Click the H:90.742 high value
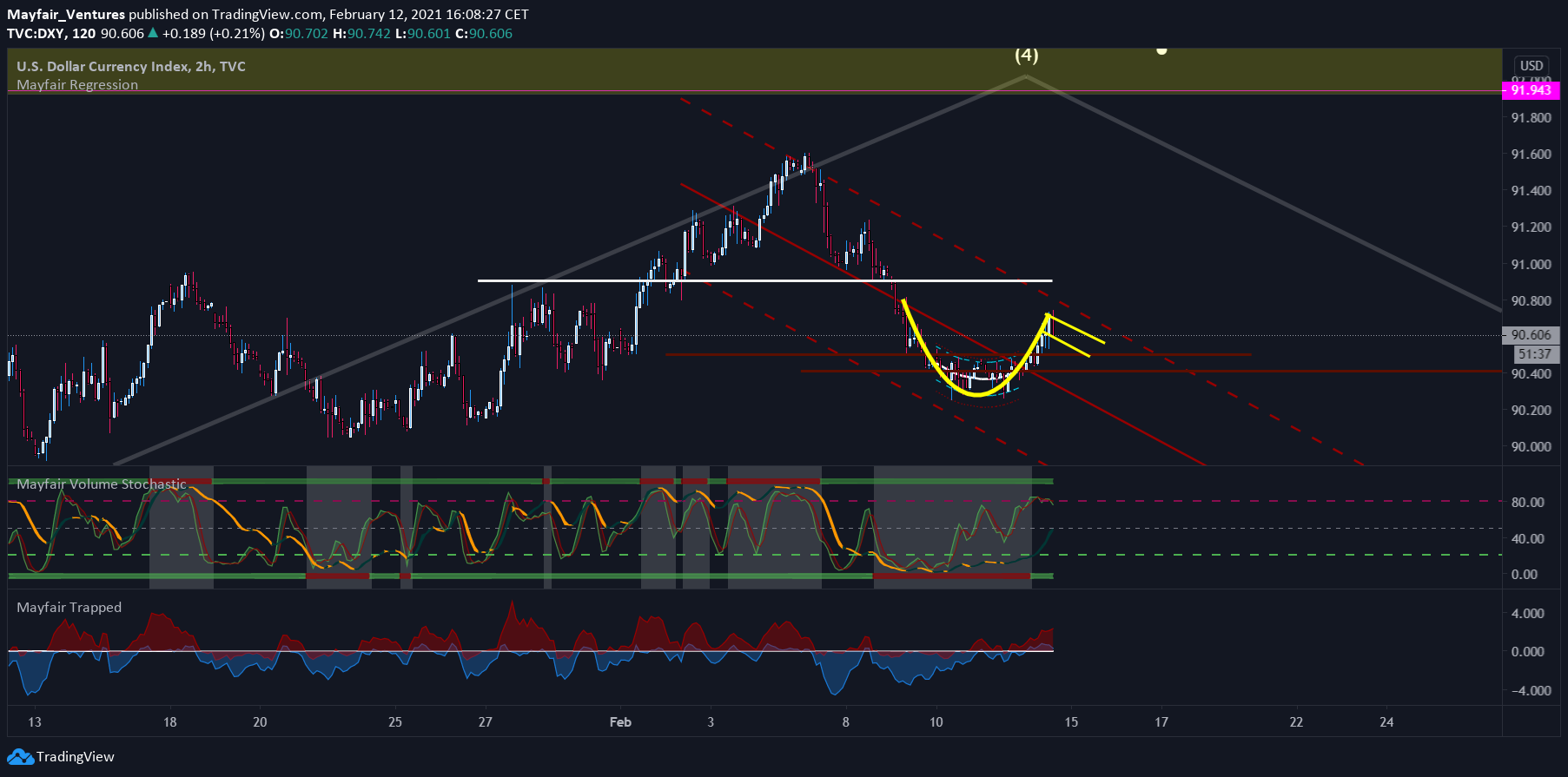1568x777 pixels. tap(361, 34)
